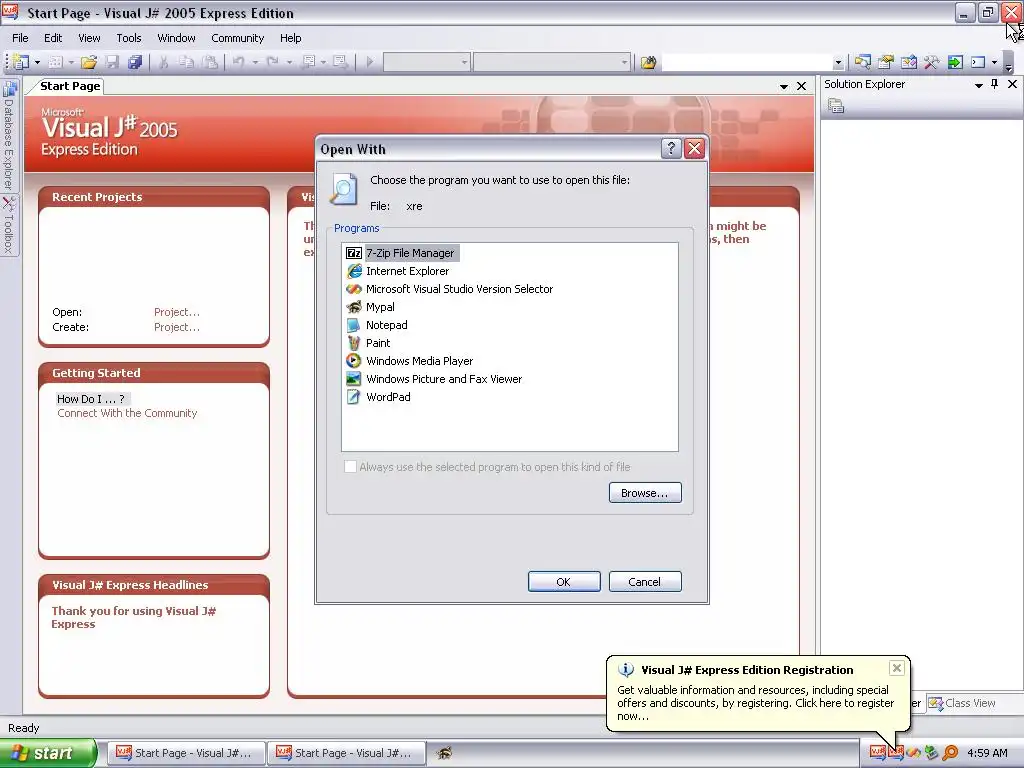Viewport: 1024px width, 768px height.
Task: Click the Start Debugging play icon
Action: (370, 62)
